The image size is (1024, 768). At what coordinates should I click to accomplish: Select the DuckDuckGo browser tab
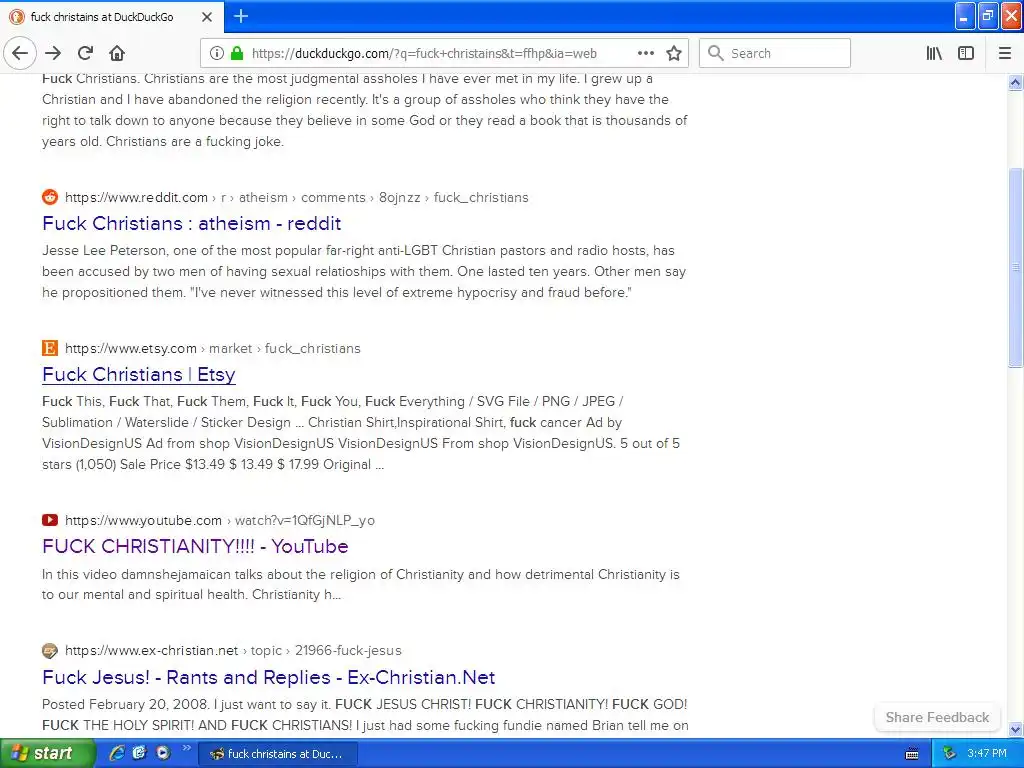pos(112,17)
